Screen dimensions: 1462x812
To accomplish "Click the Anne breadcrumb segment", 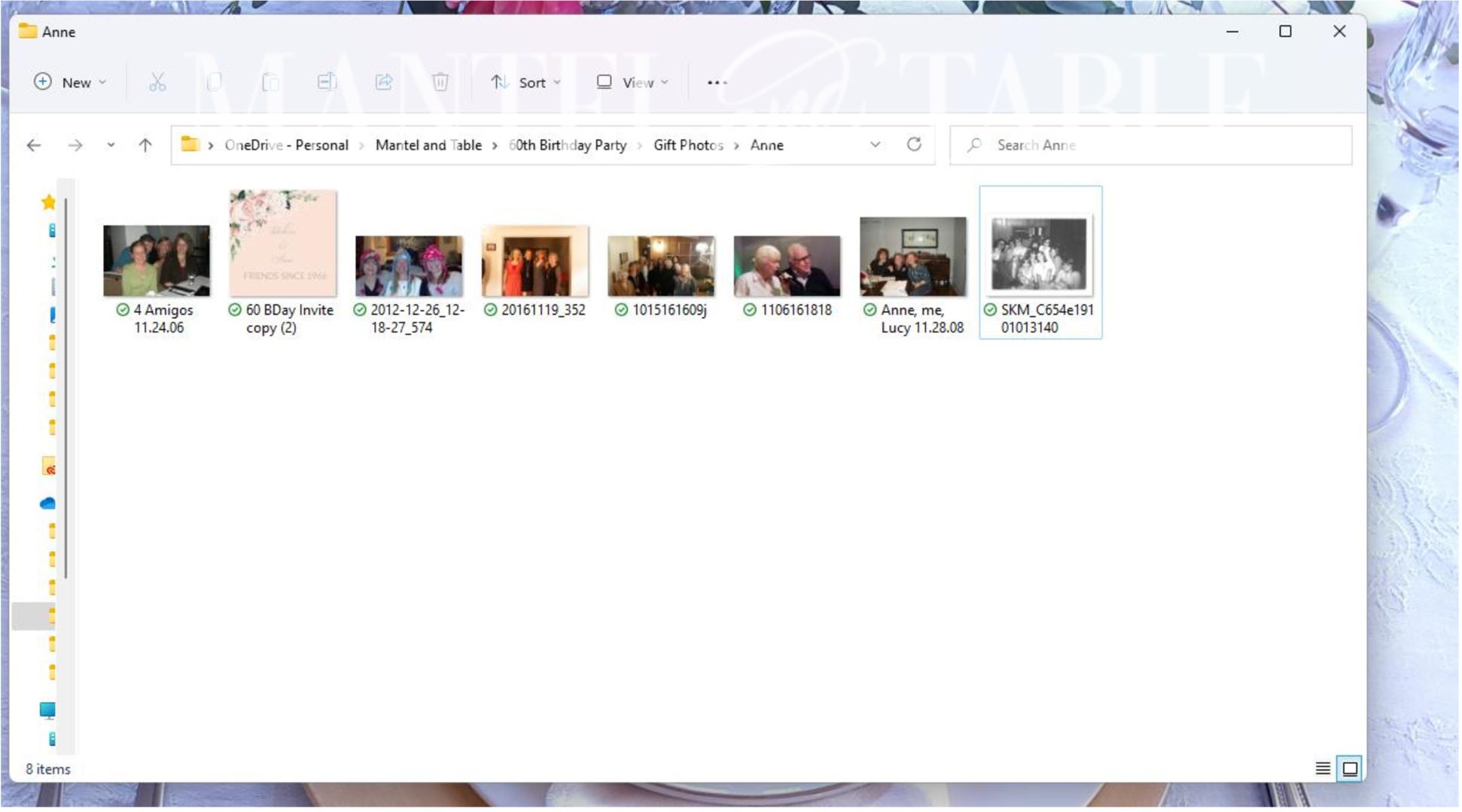I will pos(768,145).
